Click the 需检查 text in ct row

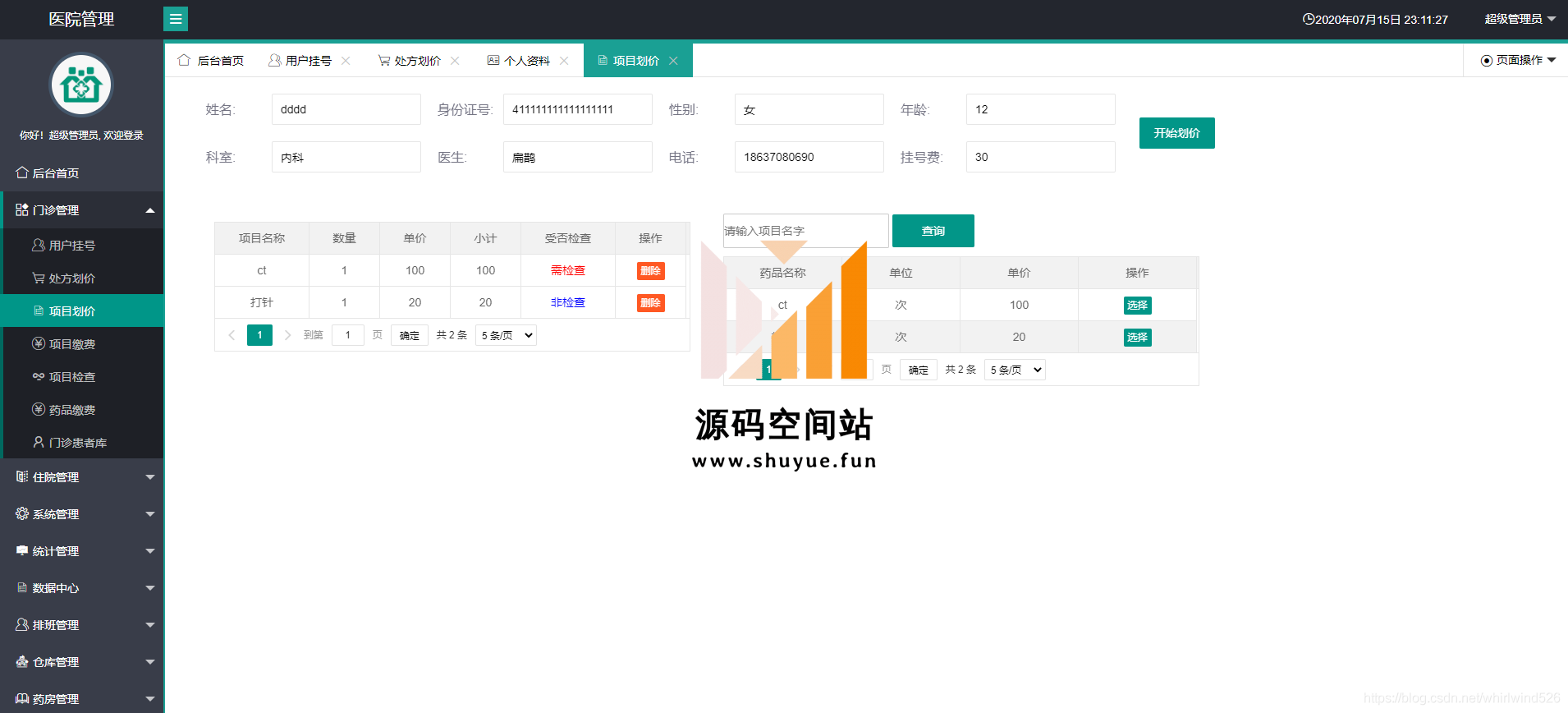click(568, 270)
